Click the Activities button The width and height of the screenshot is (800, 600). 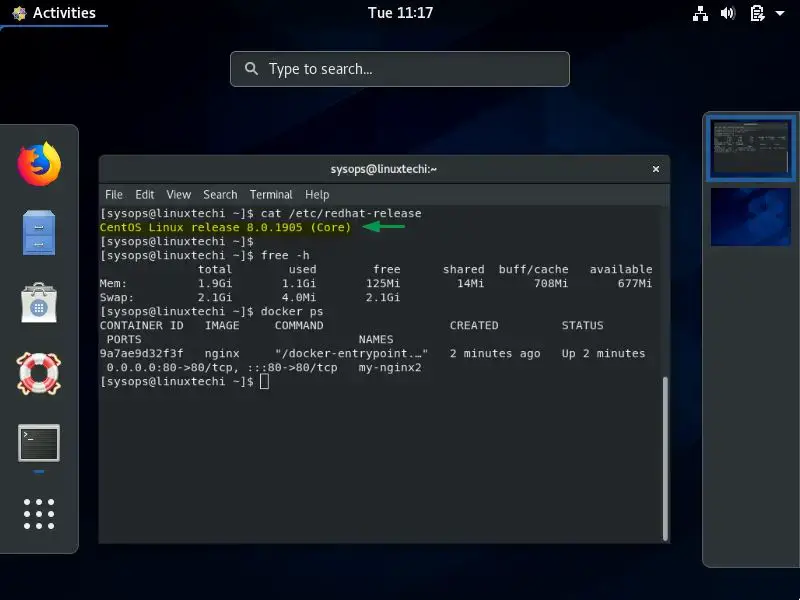tap(54, 13)
